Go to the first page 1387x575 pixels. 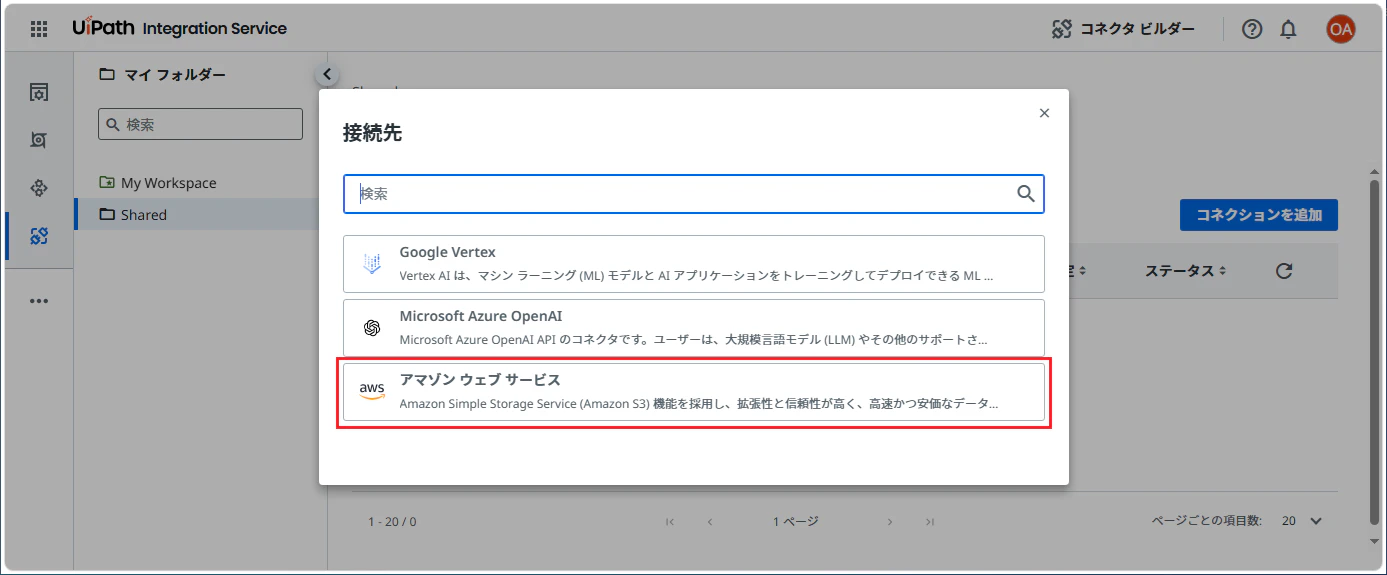tap(670, 521)
